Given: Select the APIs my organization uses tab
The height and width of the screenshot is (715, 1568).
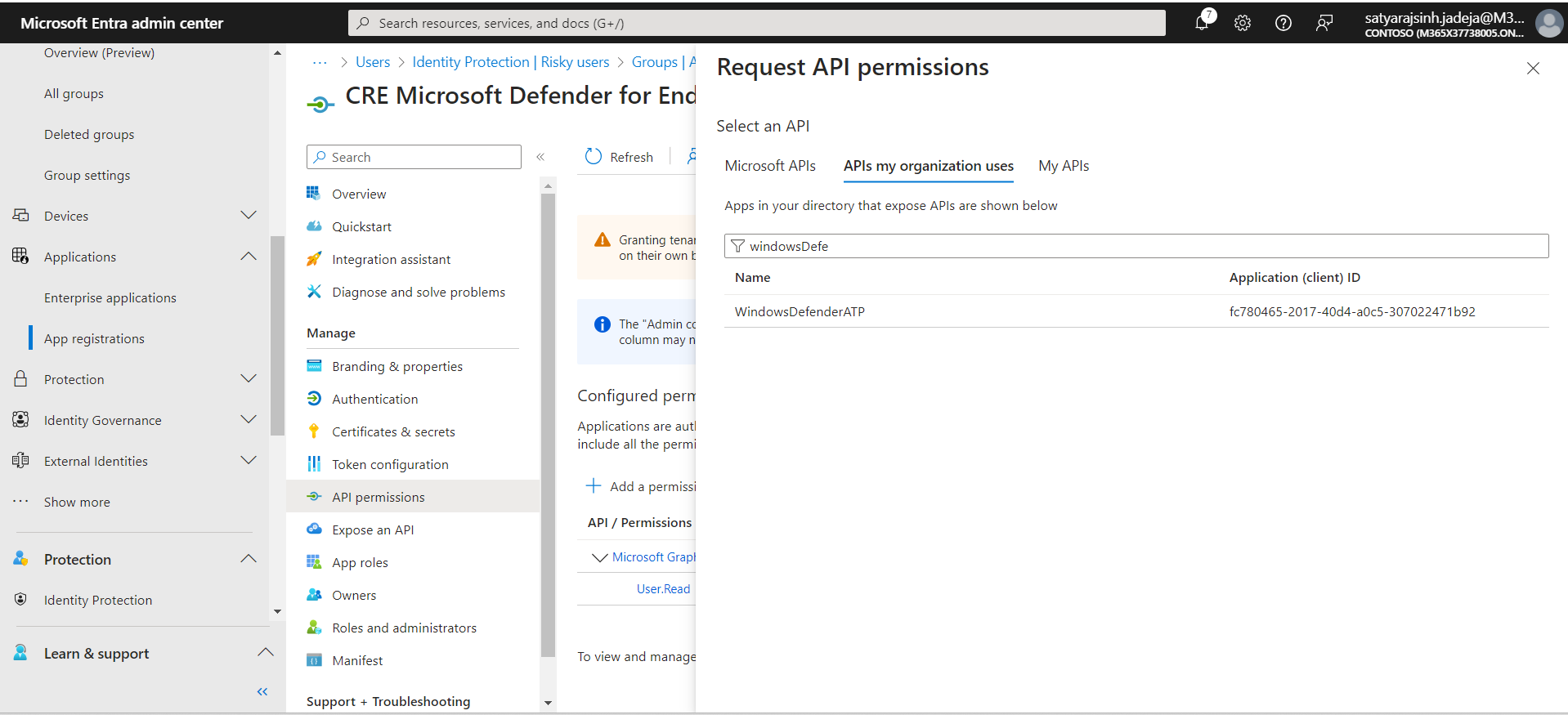Looking at the screenshot, I should (929, 166).
